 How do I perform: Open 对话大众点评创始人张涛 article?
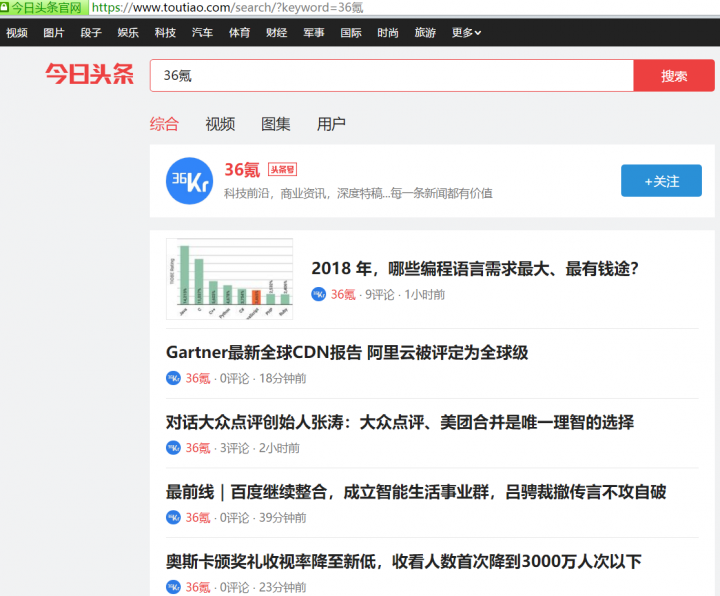click(x=400, y=422)
